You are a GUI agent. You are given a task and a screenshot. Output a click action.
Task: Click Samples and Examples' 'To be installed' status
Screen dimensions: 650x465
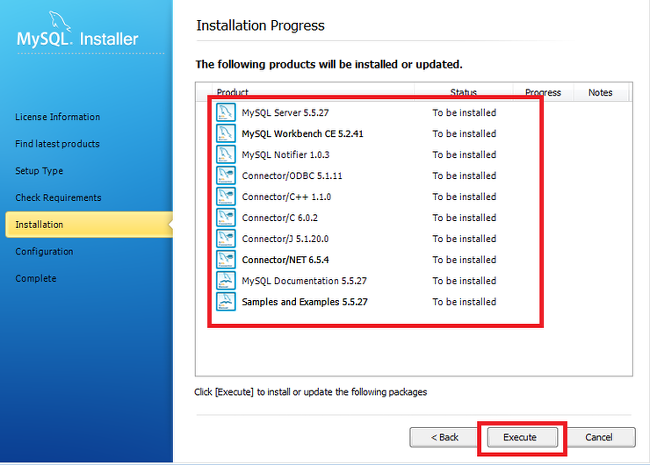[464, 302]
